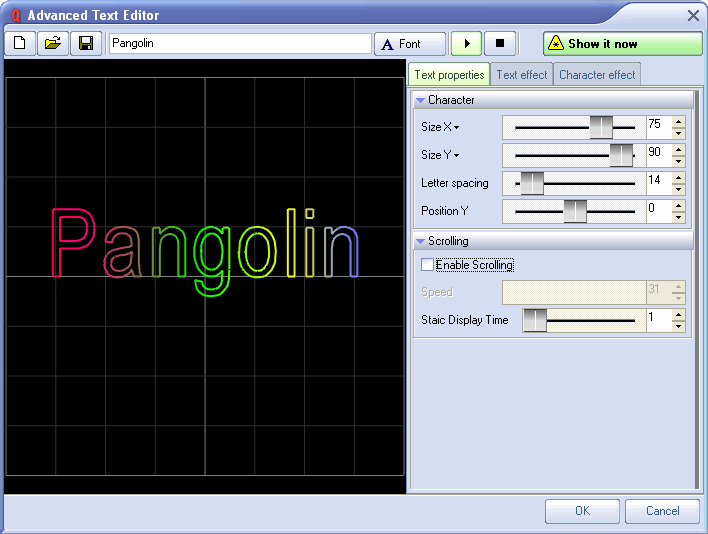Click the OK button
708x534 pixels.
582,511
